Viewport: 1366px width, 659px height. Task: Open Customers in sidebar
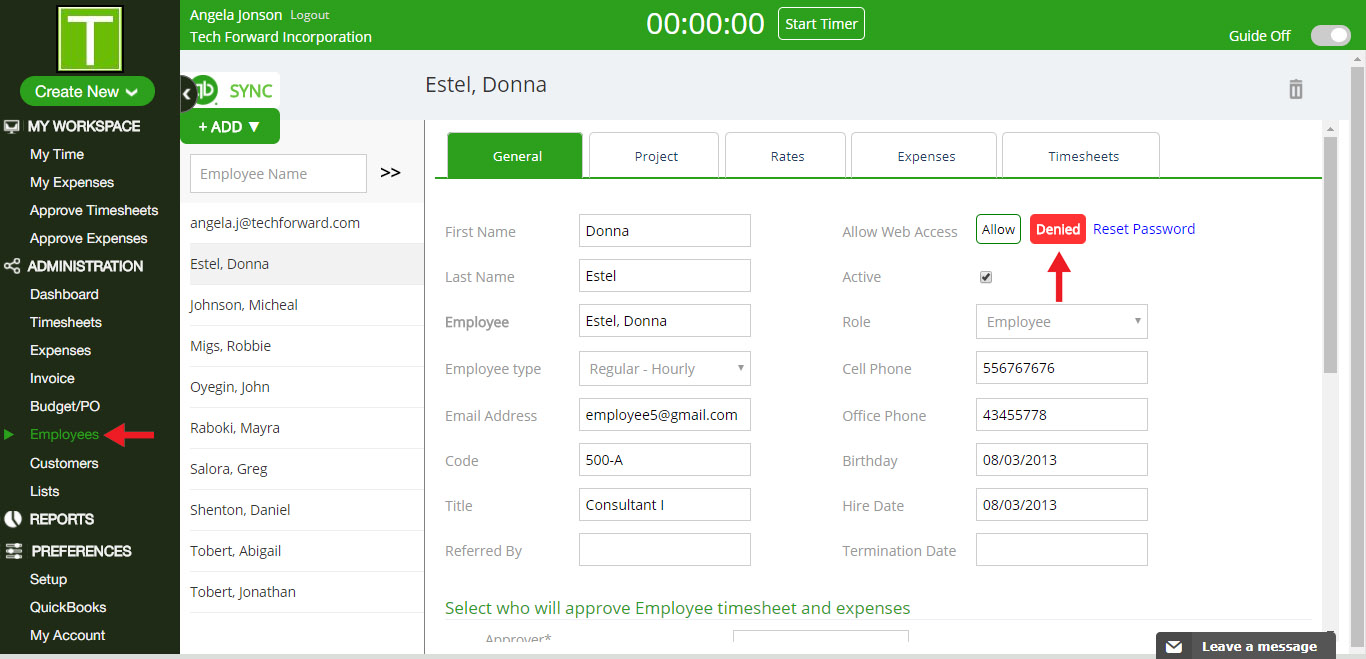[64, 464]
